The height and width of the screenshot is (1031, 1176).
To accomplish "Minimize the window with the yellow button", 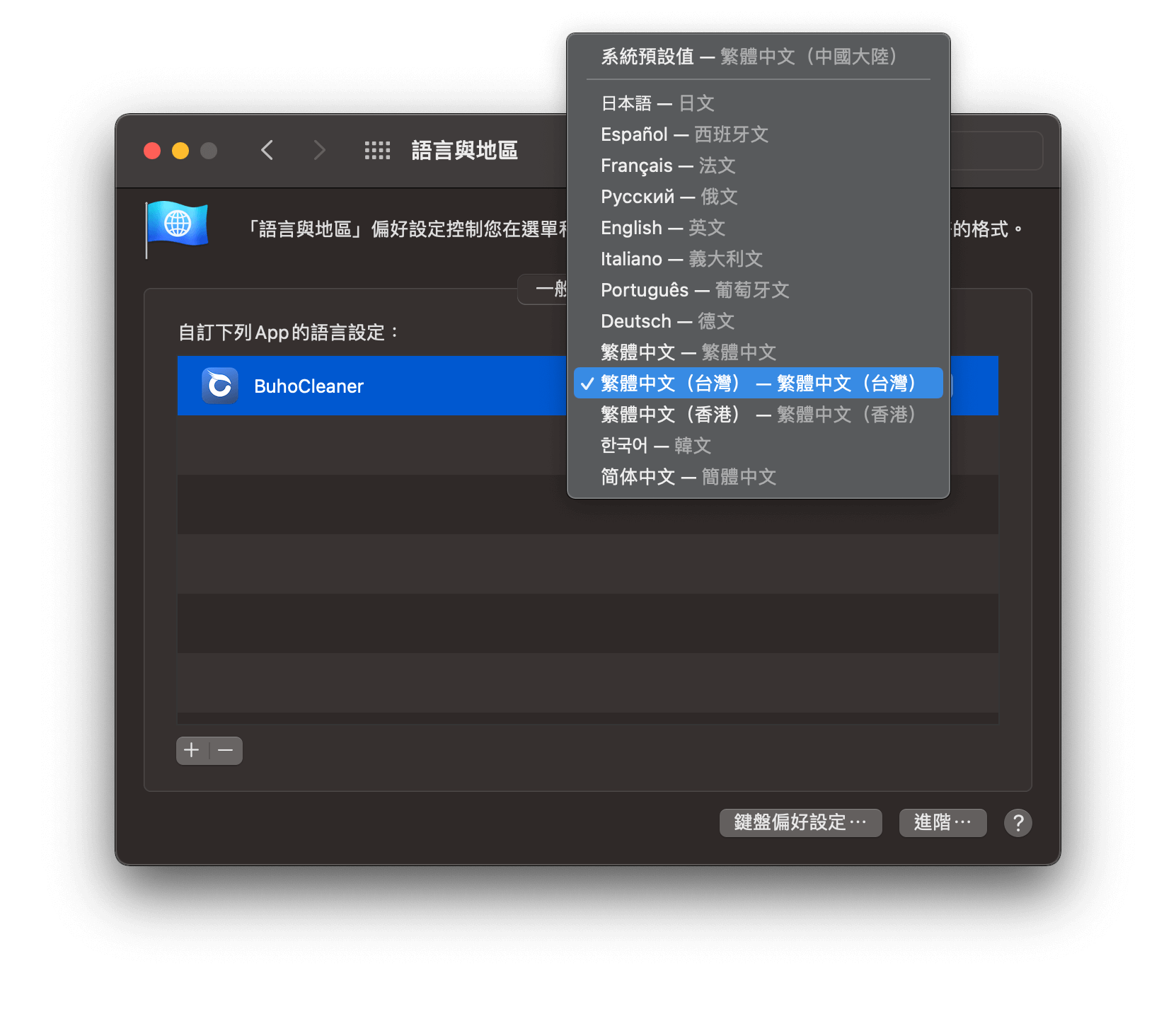I will [x=180, y=151].
